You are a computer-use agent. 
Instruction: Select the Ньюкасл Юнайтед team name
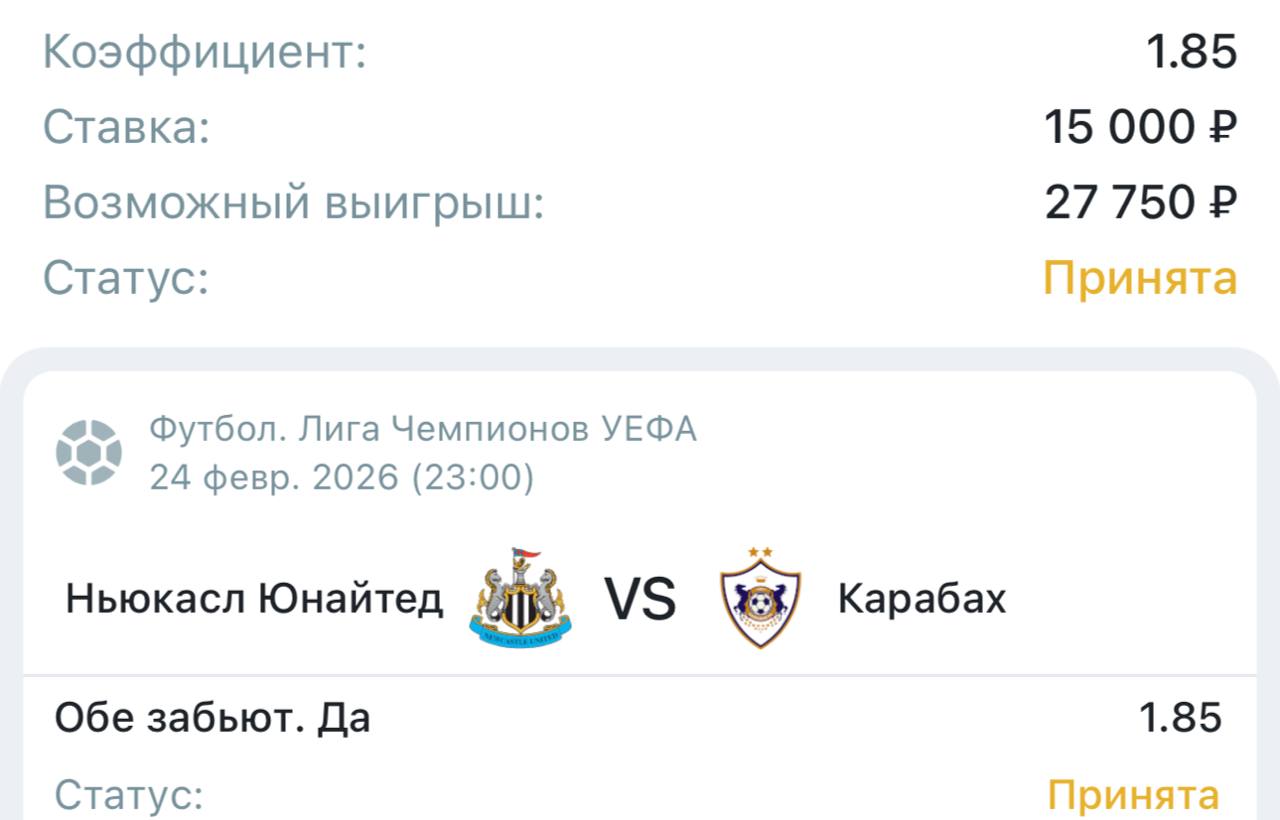click(254, 599)
